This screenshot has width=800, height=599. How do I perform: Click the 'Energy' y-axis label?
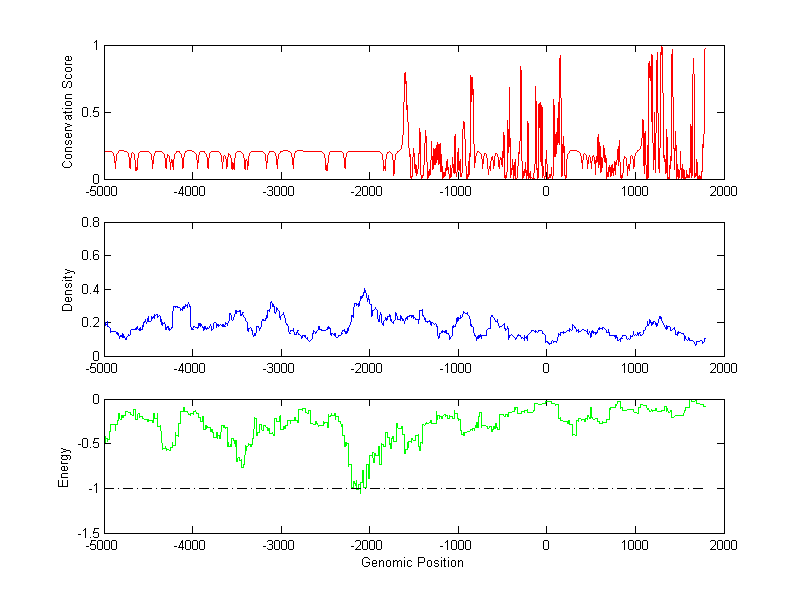[x=64, y=467]
